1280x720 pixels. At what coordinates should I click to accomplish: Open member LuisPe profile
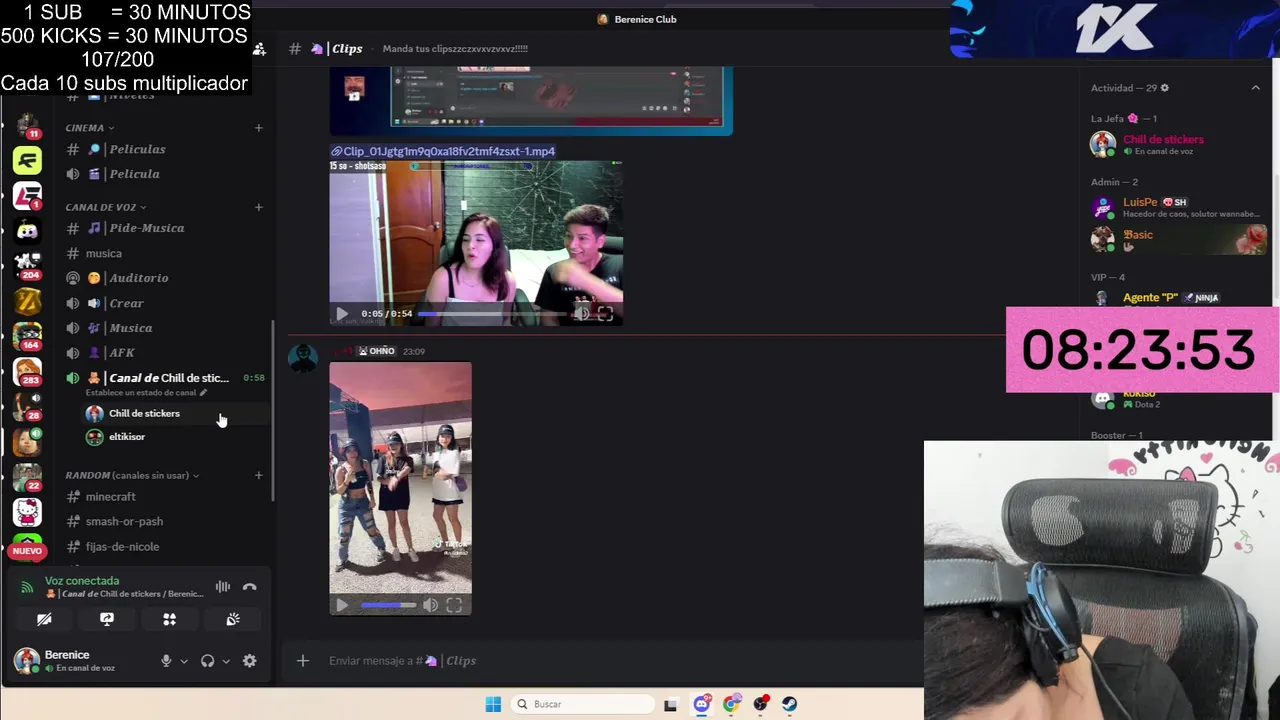pyautogui.click(x=1177, y=208)
